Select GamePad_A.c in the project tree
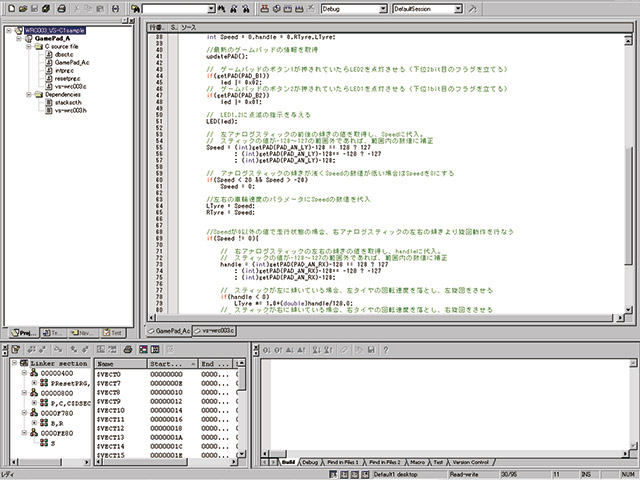The image size is (640, 480). pos(72,62)
